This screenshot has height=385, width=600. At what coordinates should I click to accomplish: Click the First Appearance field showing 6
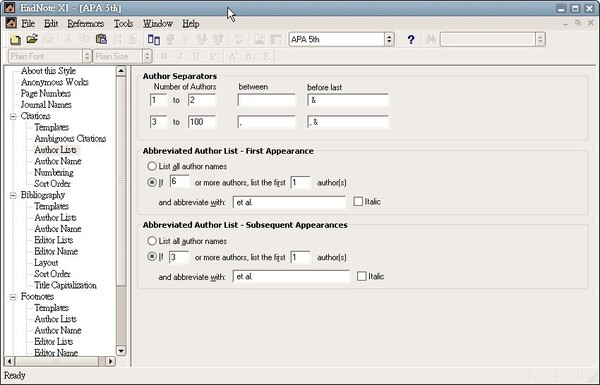pyautogui.click(x=179, y=182)
